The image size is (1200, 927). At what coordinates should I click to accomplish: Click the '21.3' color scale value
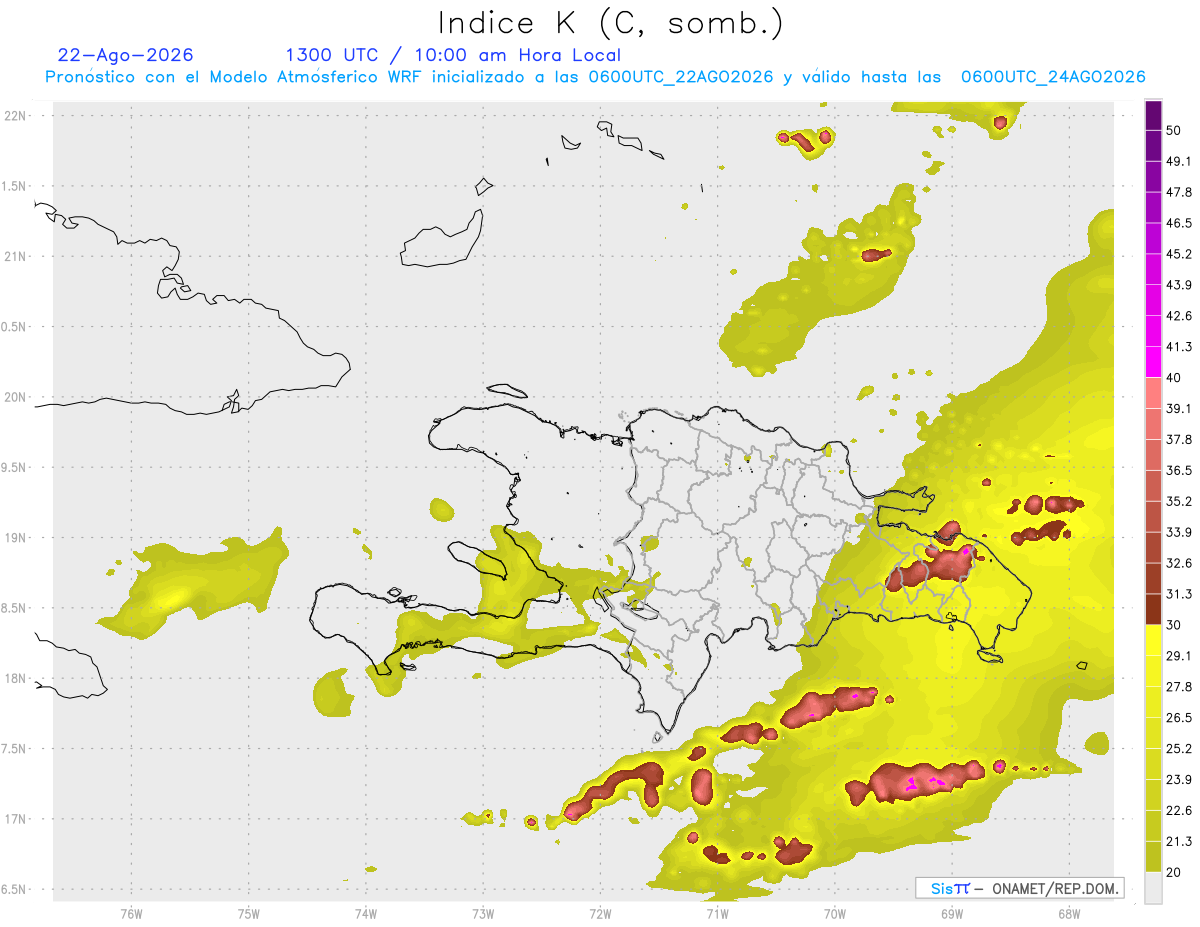click(x=1180, y=842)
